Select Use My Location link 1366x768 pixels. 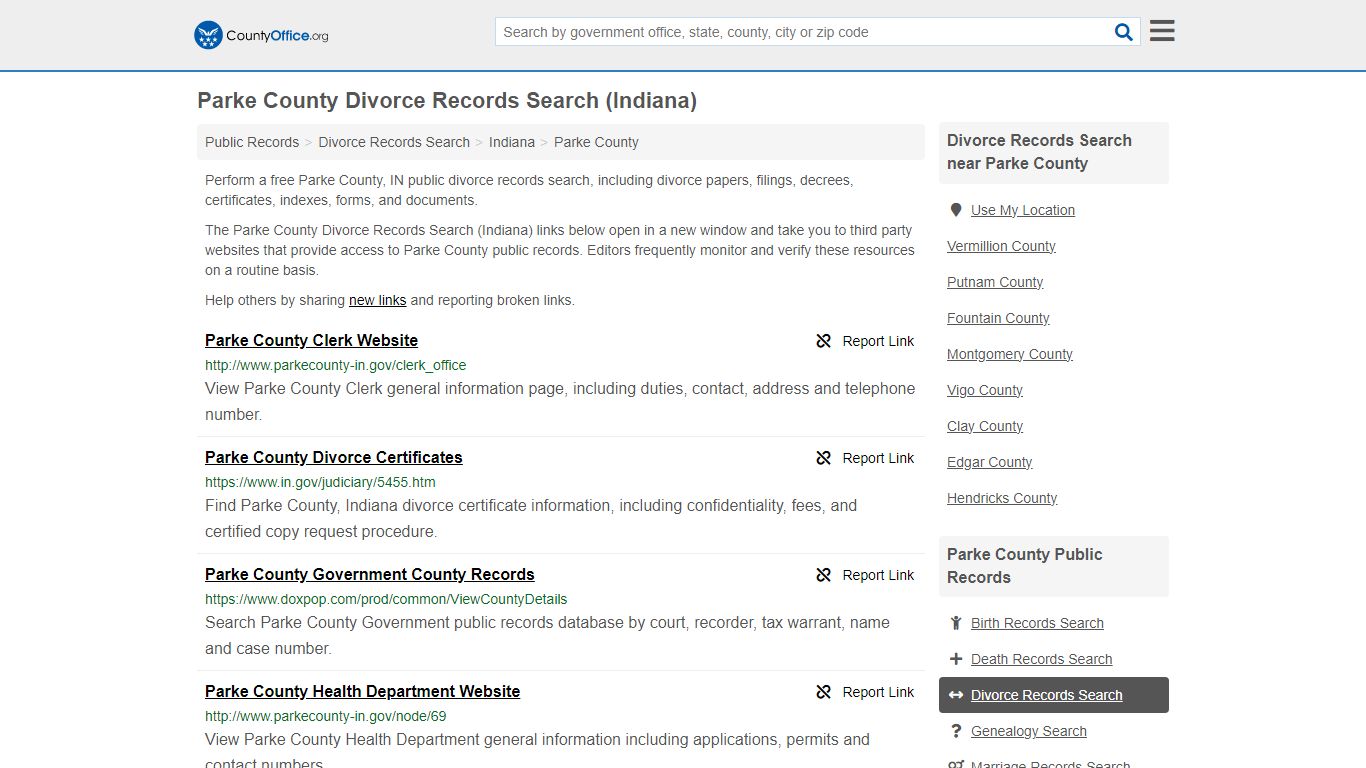1023,210
